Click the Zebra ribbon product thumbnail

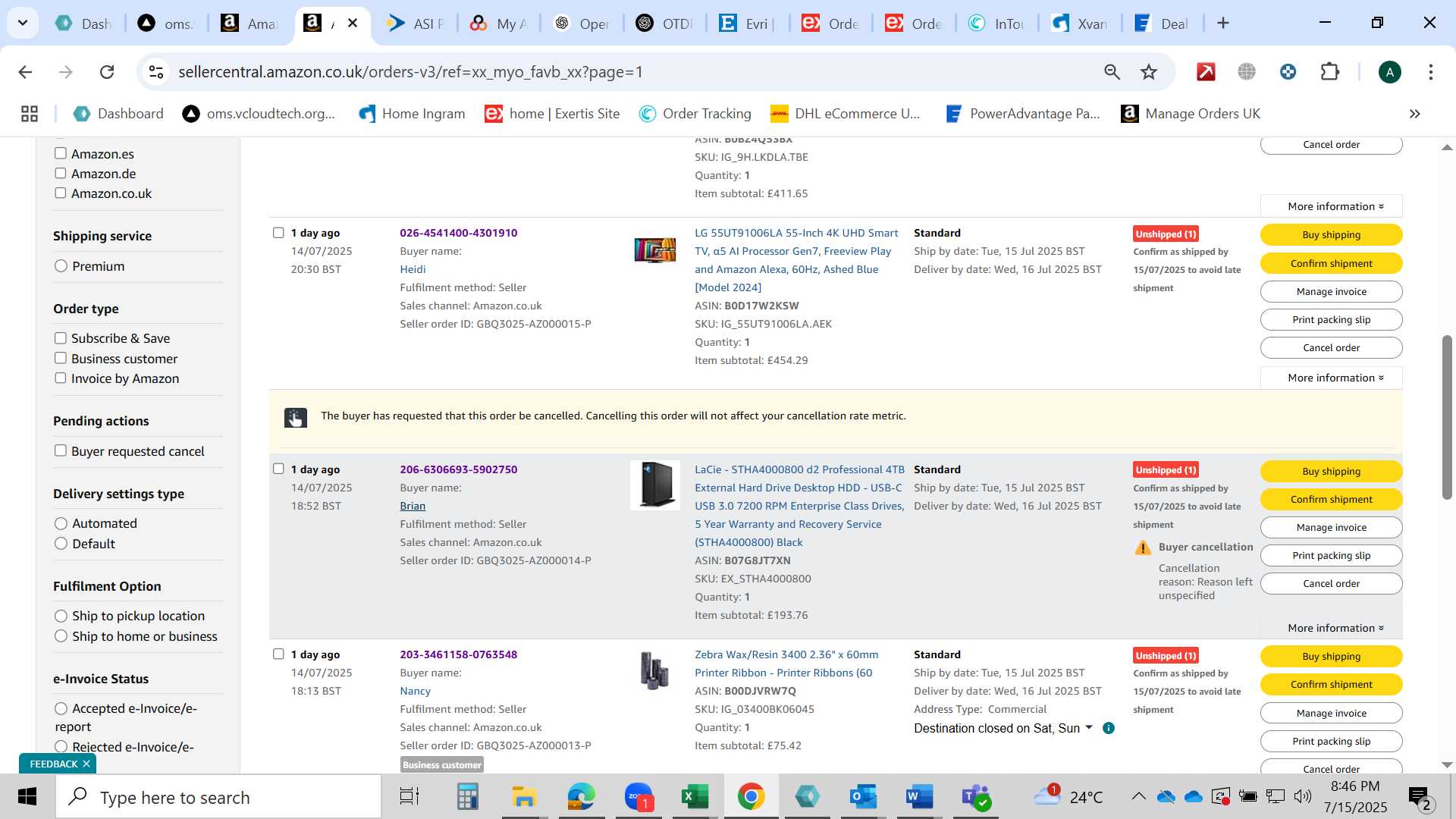pos(655,670)
